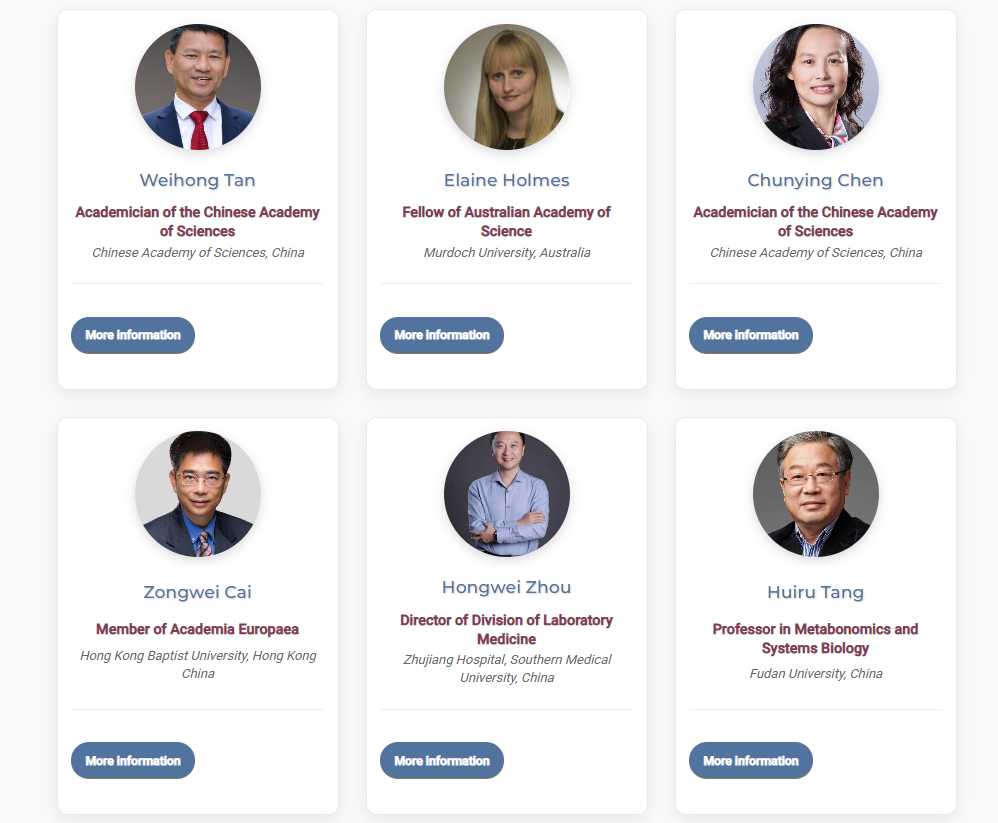Click the Fudan University, China affiliation text

(x=816, y=674)
